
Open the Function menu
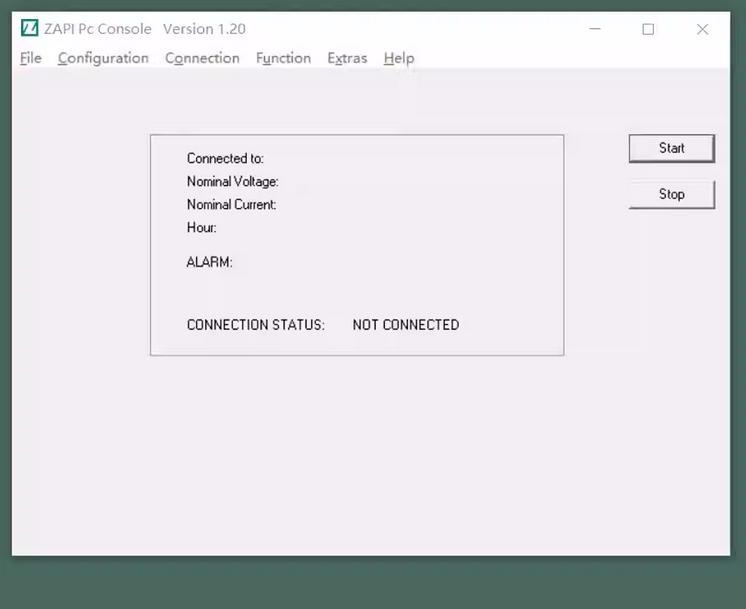click(x=283, y=58)
